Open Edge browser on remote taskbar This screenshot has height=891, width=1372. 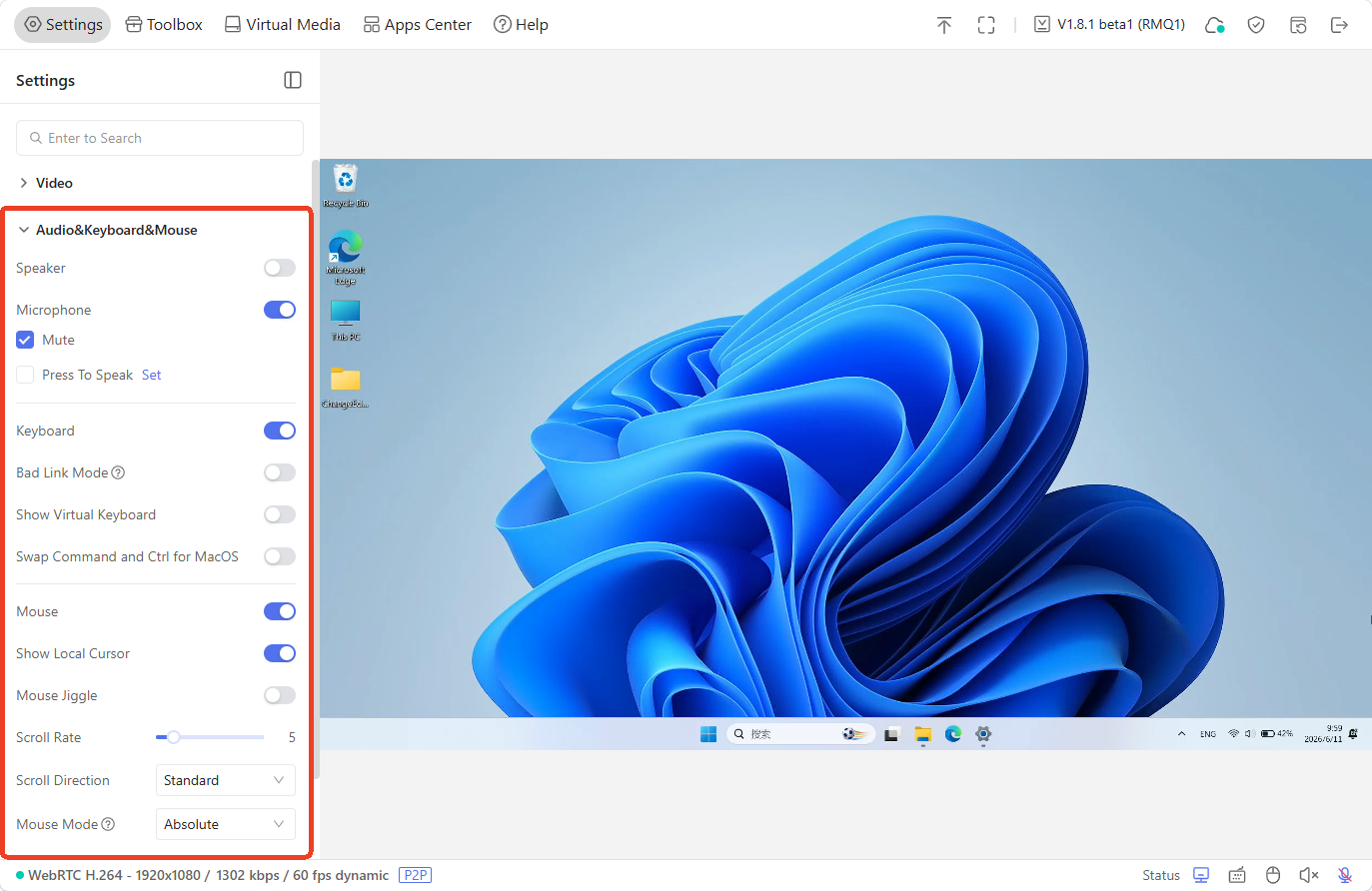tap(953, 734)
